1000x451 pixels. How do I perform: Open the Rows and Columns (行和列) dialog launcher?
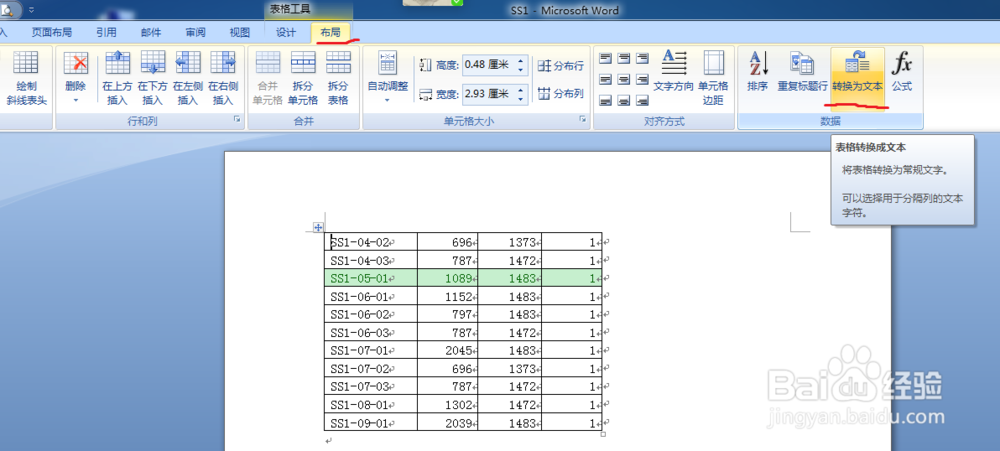click(237, 119)
